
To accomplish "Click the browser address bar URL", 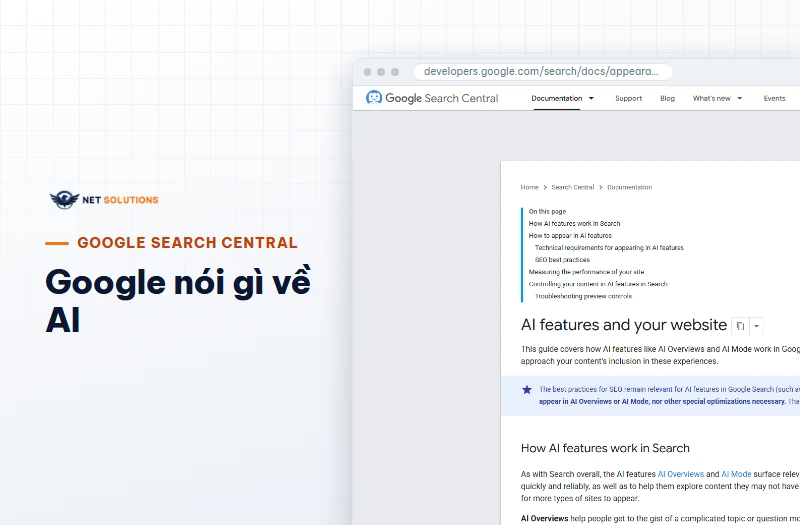I will coord(541,71).
